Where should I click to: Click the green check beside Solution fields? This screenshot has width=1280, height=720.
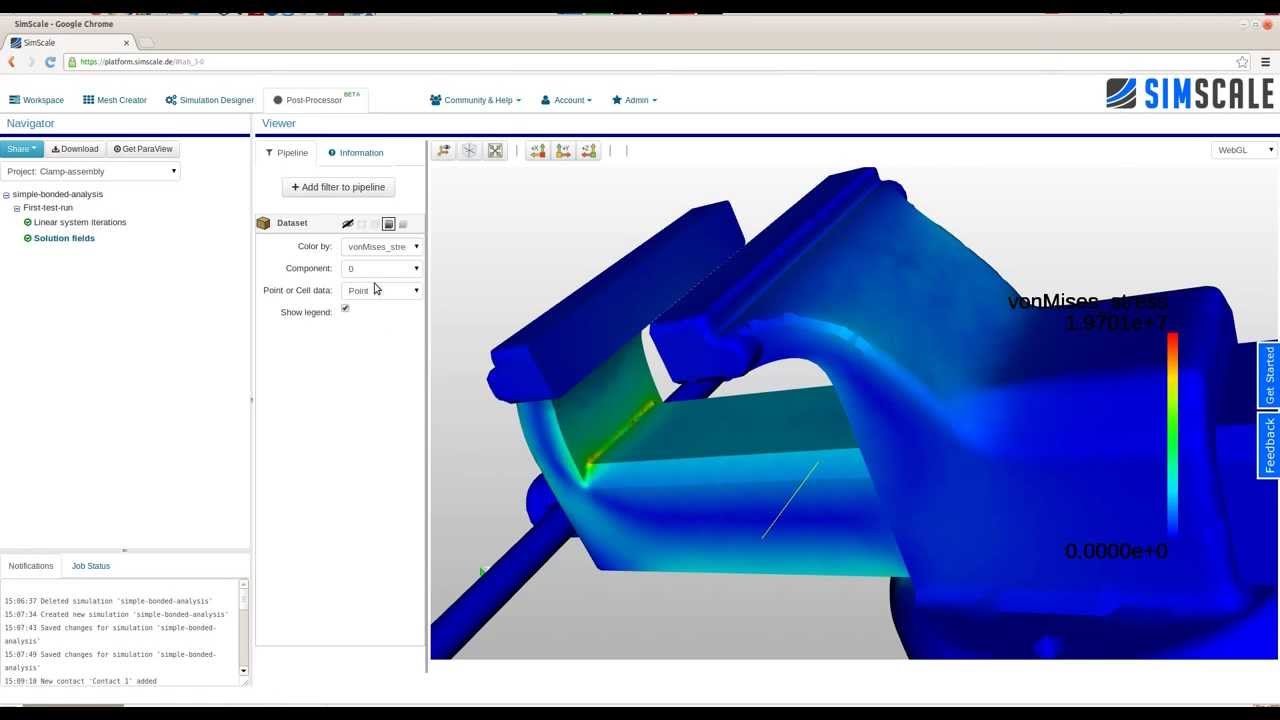28,238
